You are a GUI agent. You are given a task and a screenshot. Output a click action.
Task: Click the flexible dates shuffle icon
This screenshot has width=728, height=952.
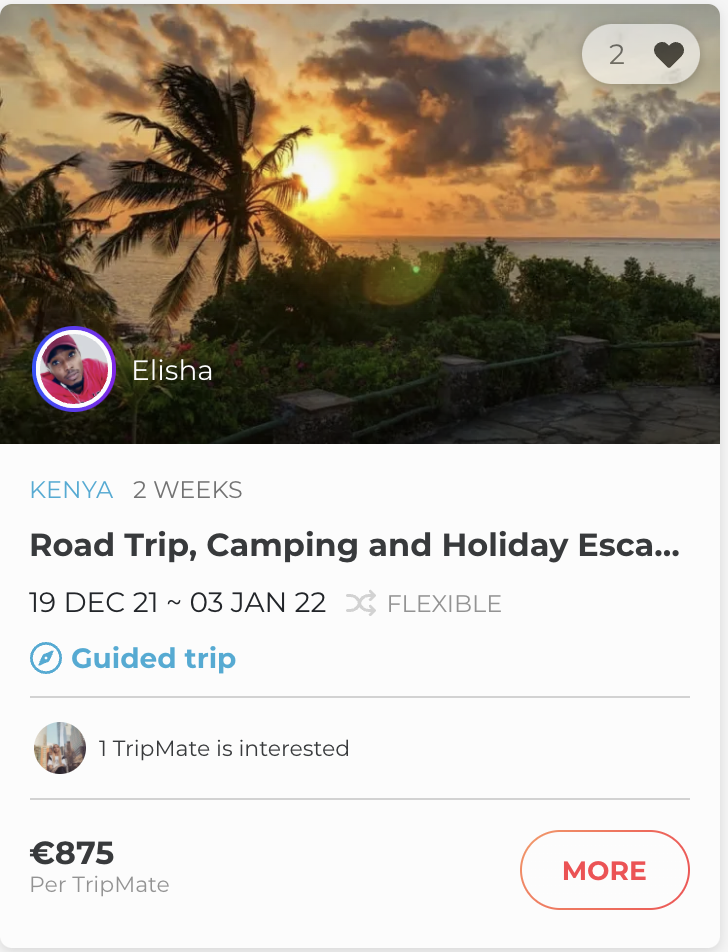point(361,604)
